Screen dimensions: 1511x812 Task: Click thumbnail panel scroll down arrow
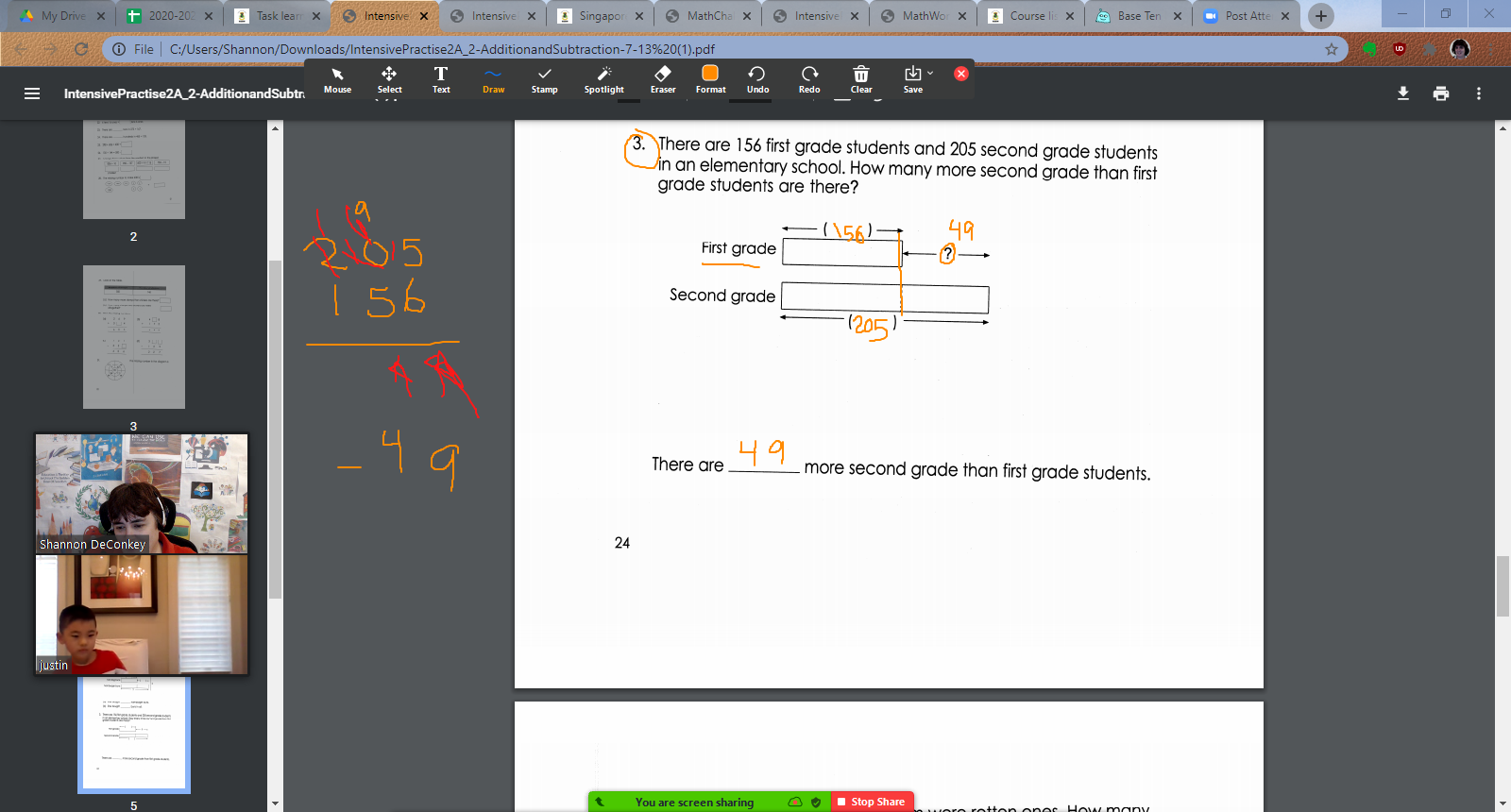coord(275,804)
